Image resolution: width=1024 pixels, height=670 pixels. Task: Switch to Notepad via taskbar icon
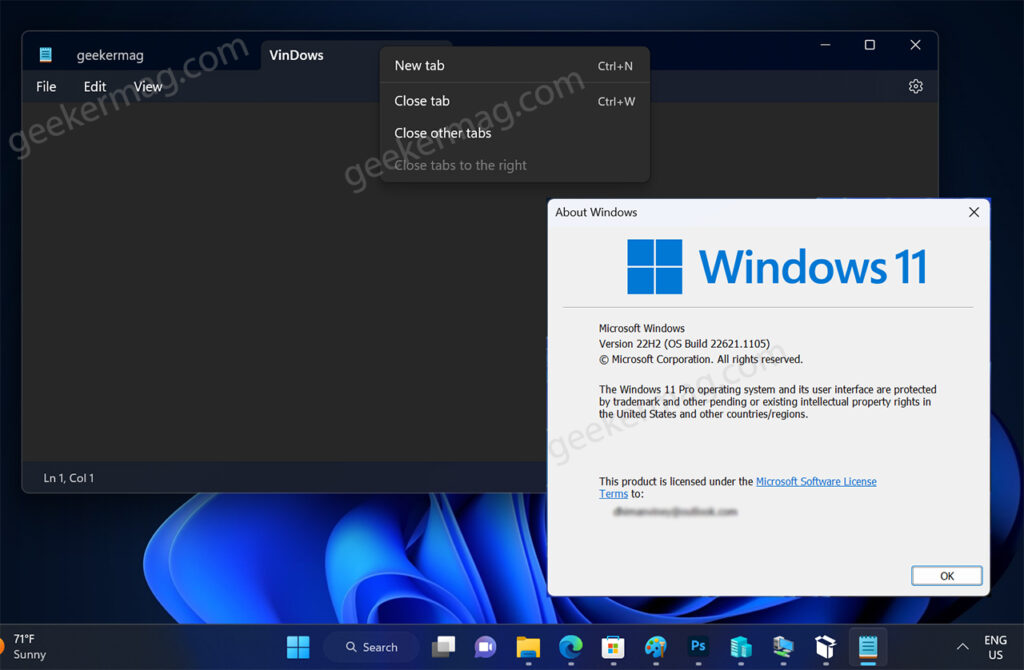(x=868, y=646)
